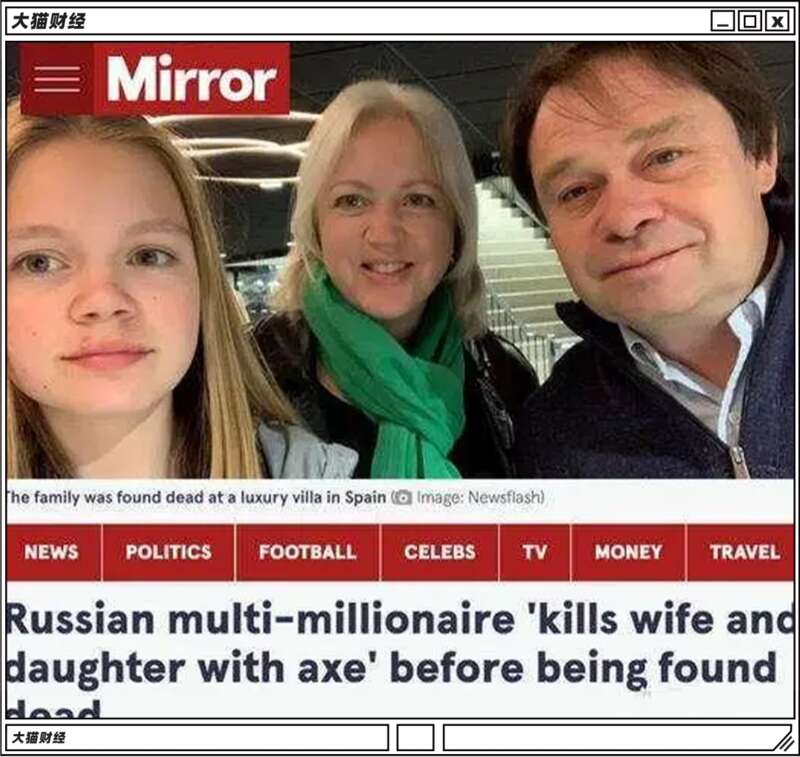The image size is (800, 757).
Task: Select the FOOTBALL navigation tab
Action: (308, 552)
